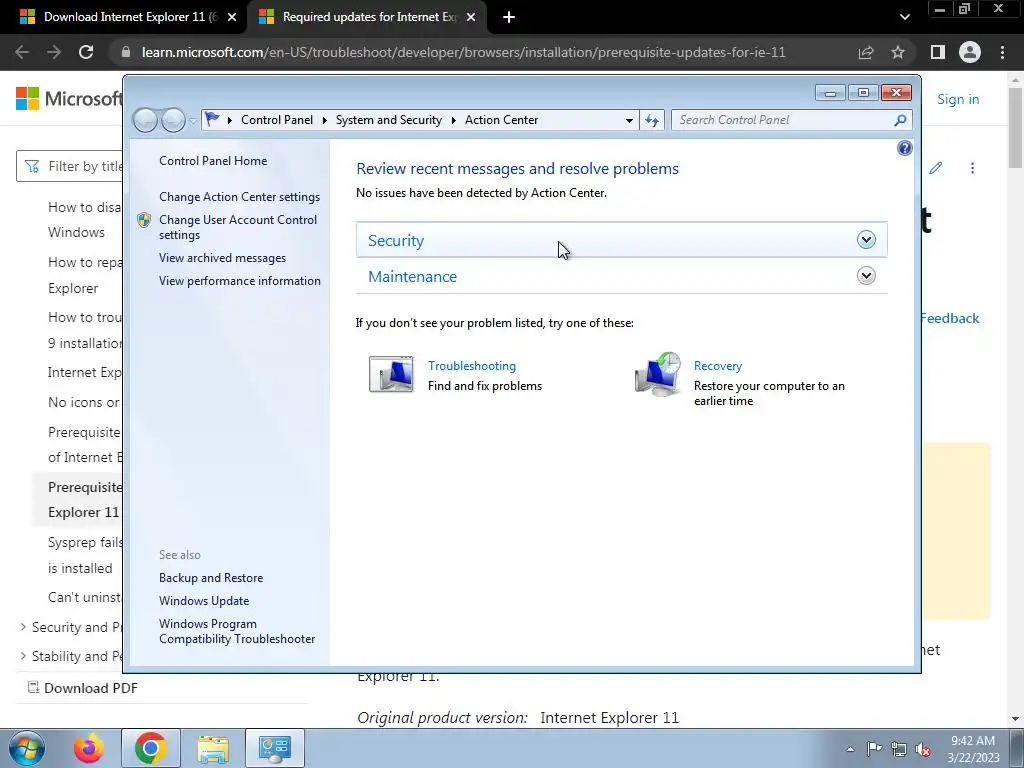Viewport: 1024px width, 768px height.
Task: Expand the Security section chevron
Action: click(866, 240)
